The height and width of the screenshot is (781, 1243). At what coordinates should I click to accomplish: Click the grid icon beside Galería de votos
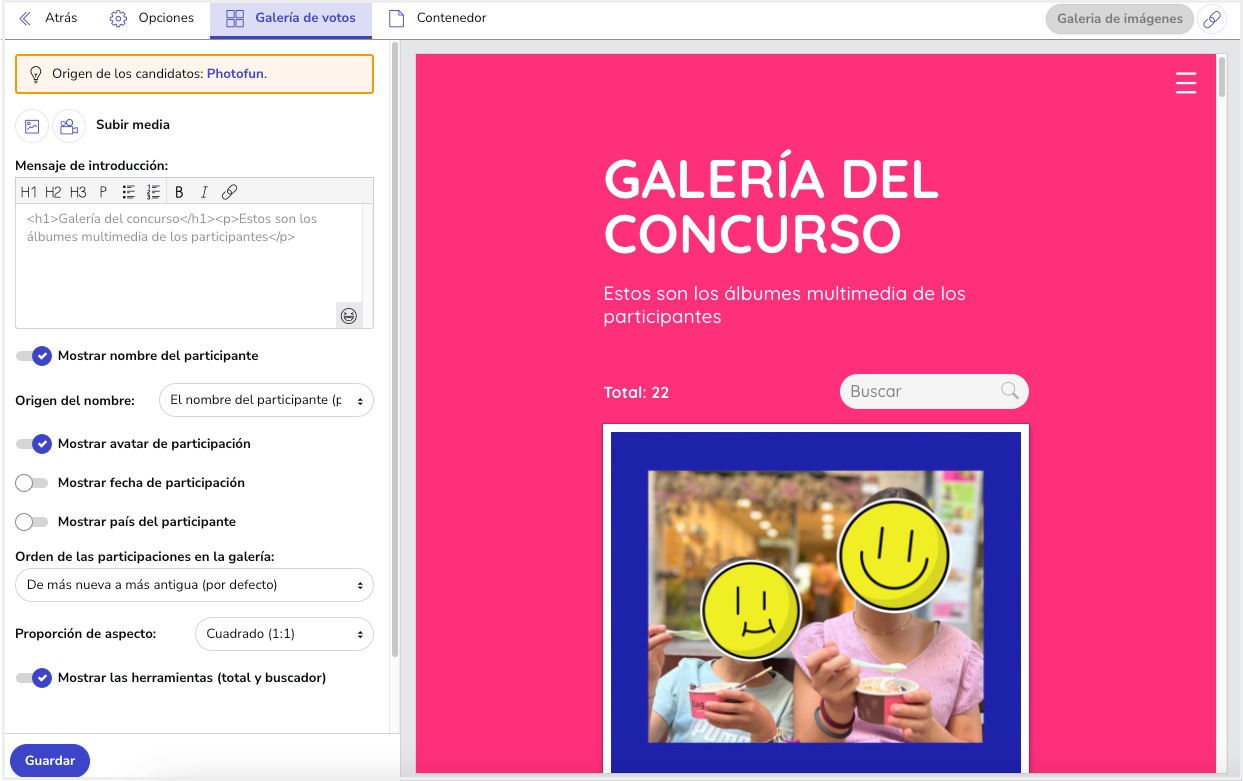click(235, 19)
